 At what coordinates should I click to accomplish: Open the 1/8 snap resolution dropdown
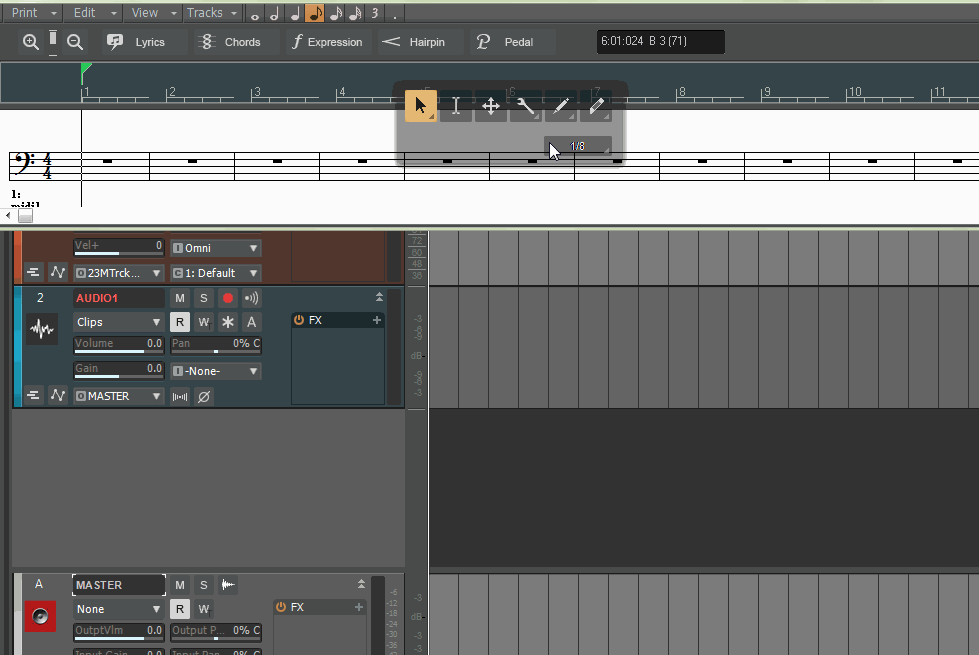coord(578,146)
